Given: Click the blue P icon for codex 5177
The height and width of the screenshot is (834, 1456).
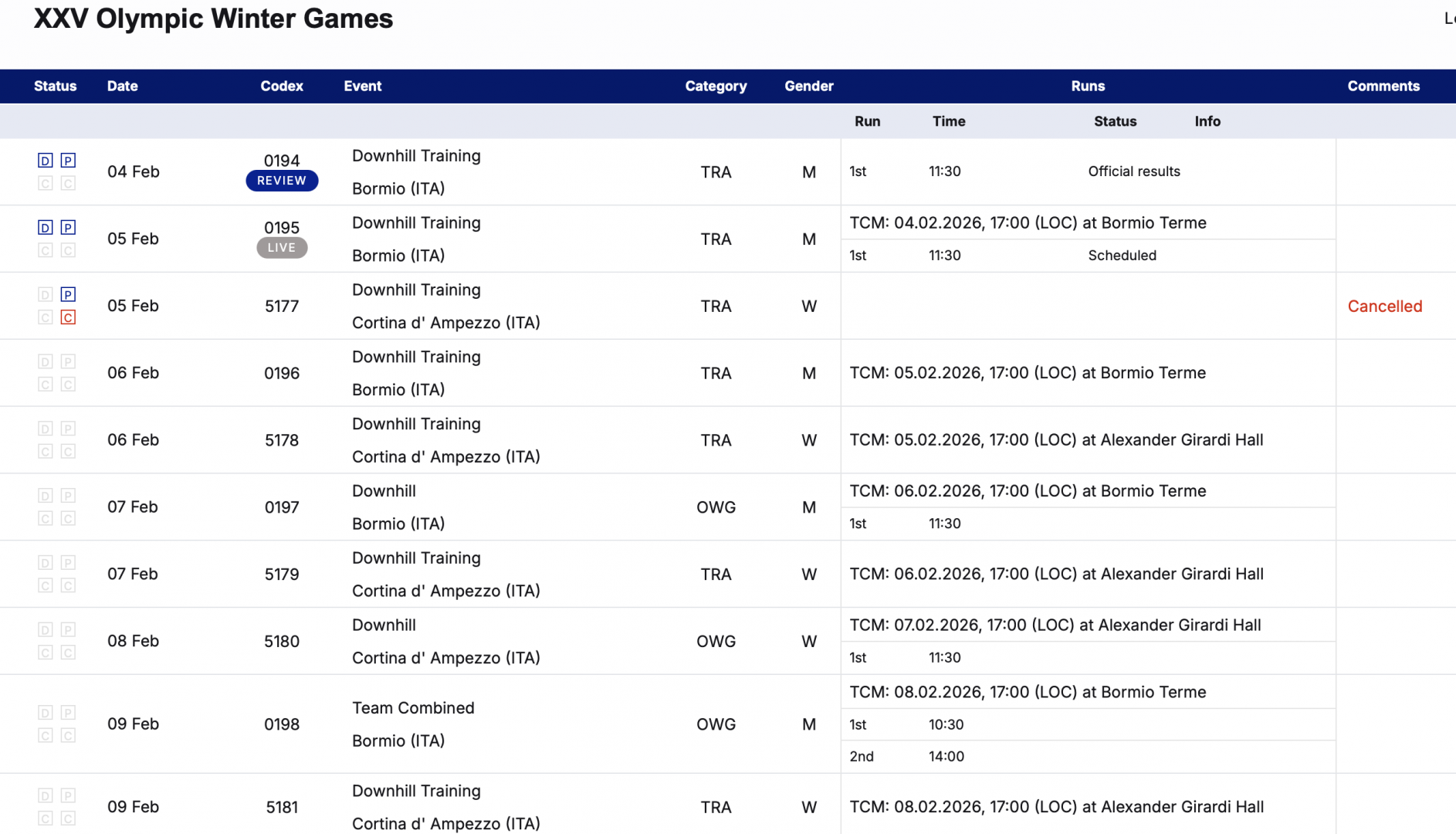Looking at the screenshot, I should pyautogui.click(x=68, y=295).
